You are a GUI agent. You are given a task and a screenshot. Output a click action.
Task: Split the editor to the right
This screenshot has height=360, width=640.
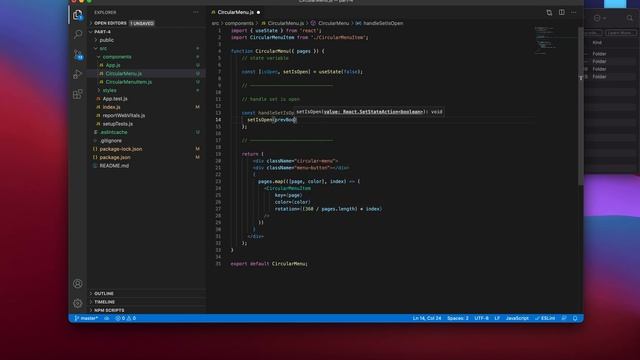[x=562, y=13]
